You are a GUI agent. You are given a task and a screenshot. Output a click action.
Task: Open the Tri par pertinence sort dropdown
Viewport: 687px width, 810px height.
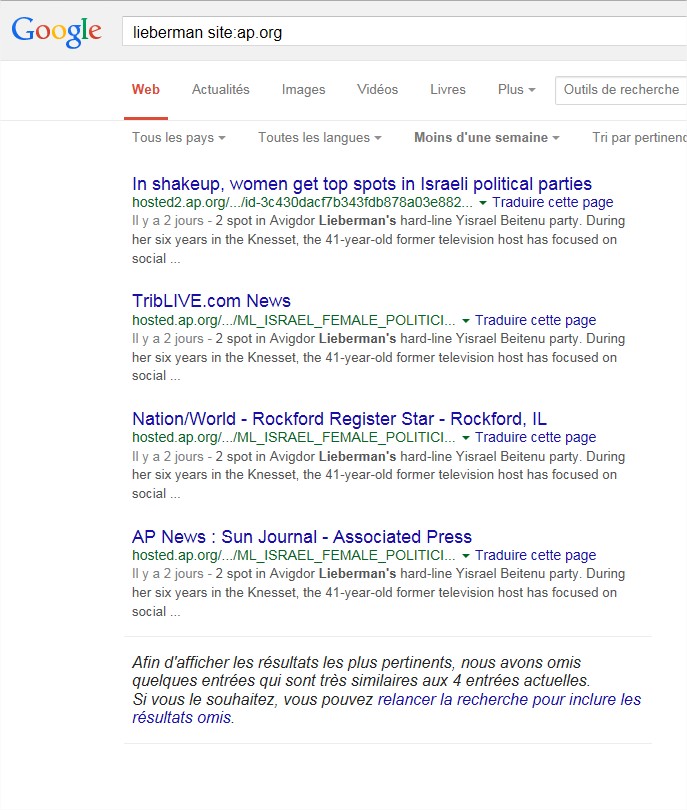[x=639, y=137]
